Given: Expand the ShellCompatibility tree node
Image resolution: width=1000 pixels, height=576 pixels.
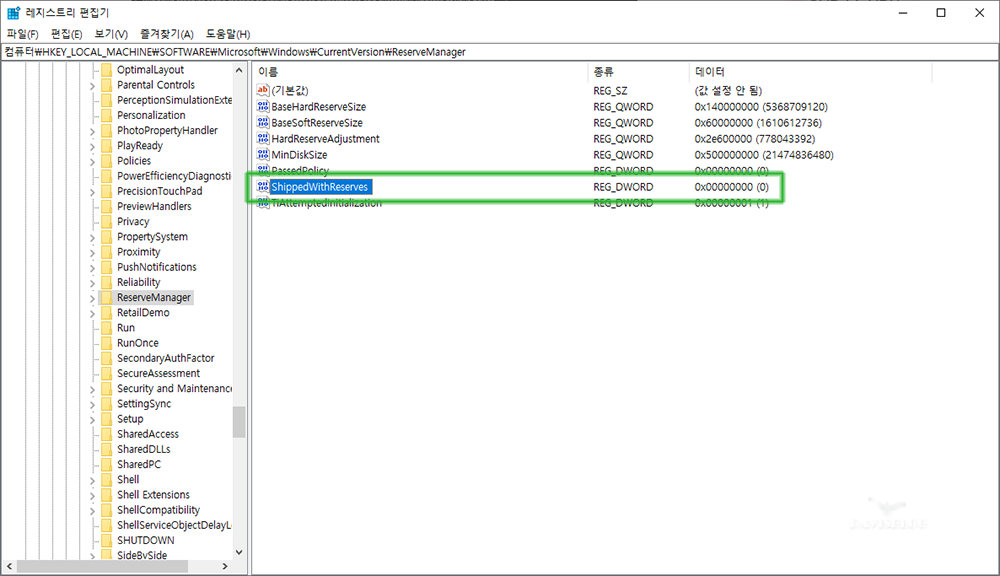Looking at the screenshot, I should [92, 510].
